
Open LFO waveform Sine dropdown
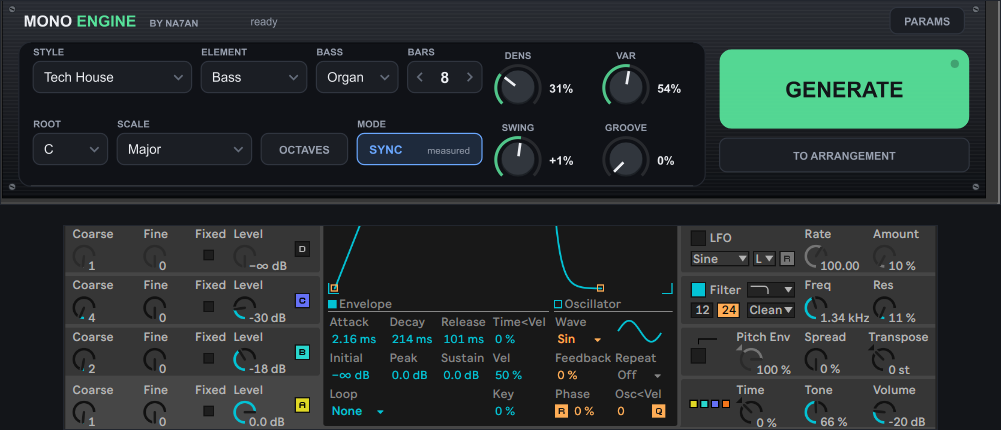tap(719, 258)
